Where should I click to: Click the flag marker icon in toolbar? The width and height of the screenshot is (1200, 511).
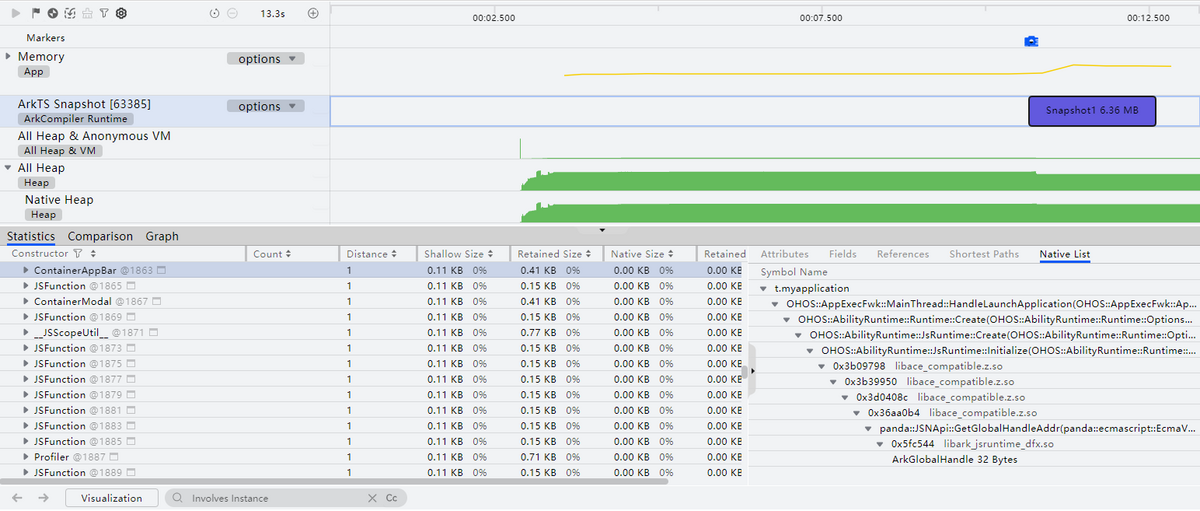point(36,13)
